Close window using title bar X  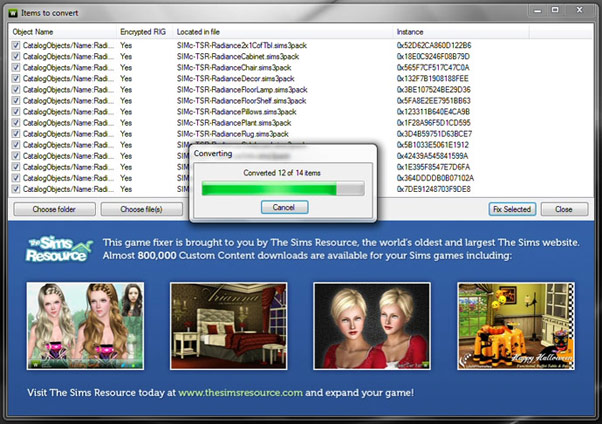click(x=577, y=11)
